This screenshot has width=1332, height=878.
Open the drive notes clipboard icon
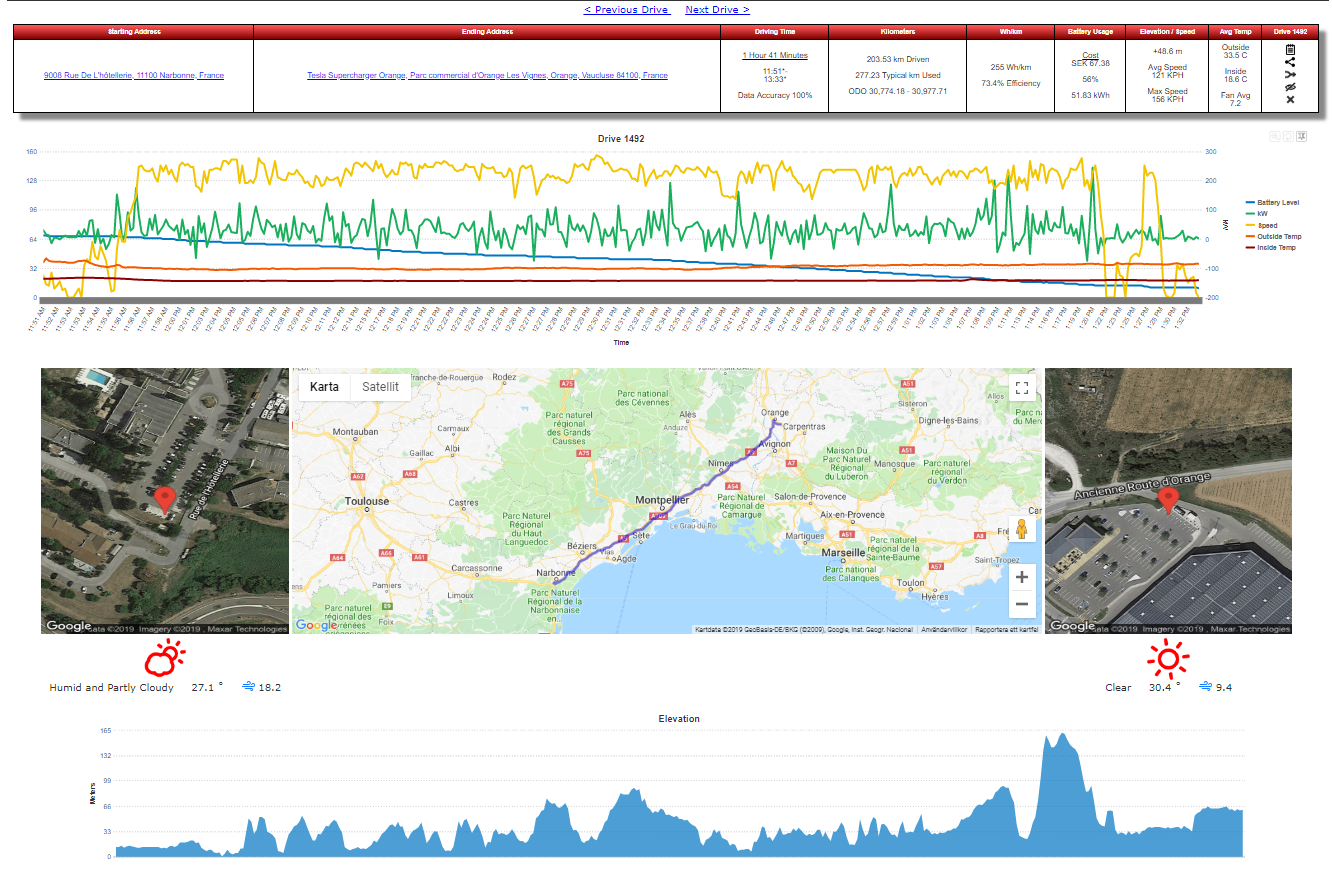tap(1290, 49)
